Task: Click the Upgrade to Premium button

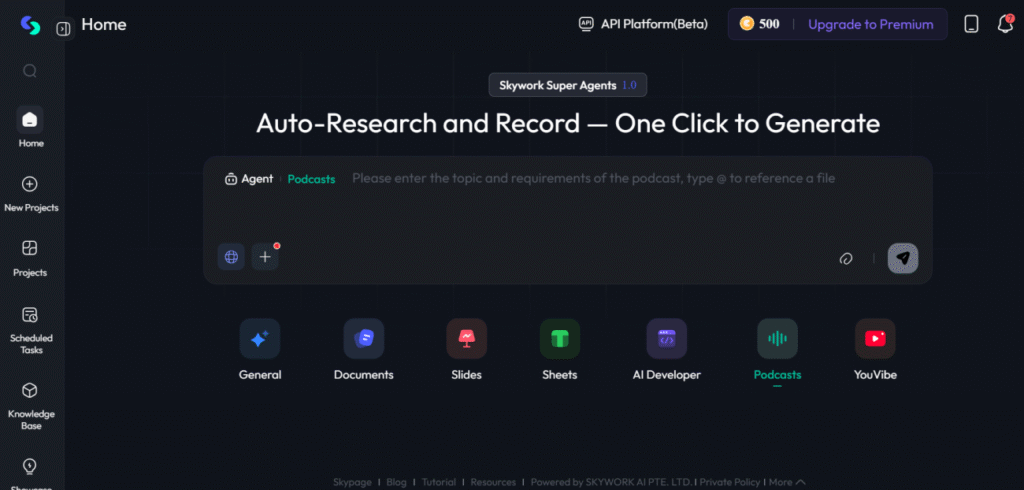Action: pyautogui.click(x=870, y=24)
